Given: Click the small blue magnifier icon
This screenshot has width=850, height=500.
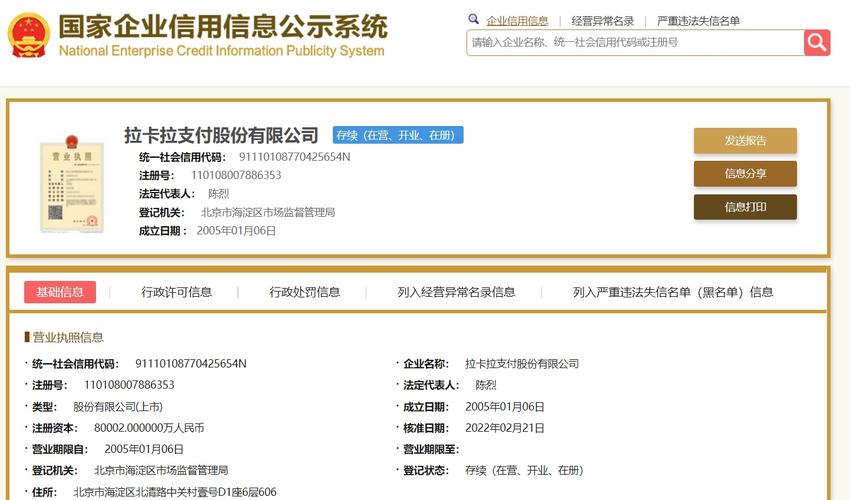Looking at the screenshot, I should tap(473, 19).
